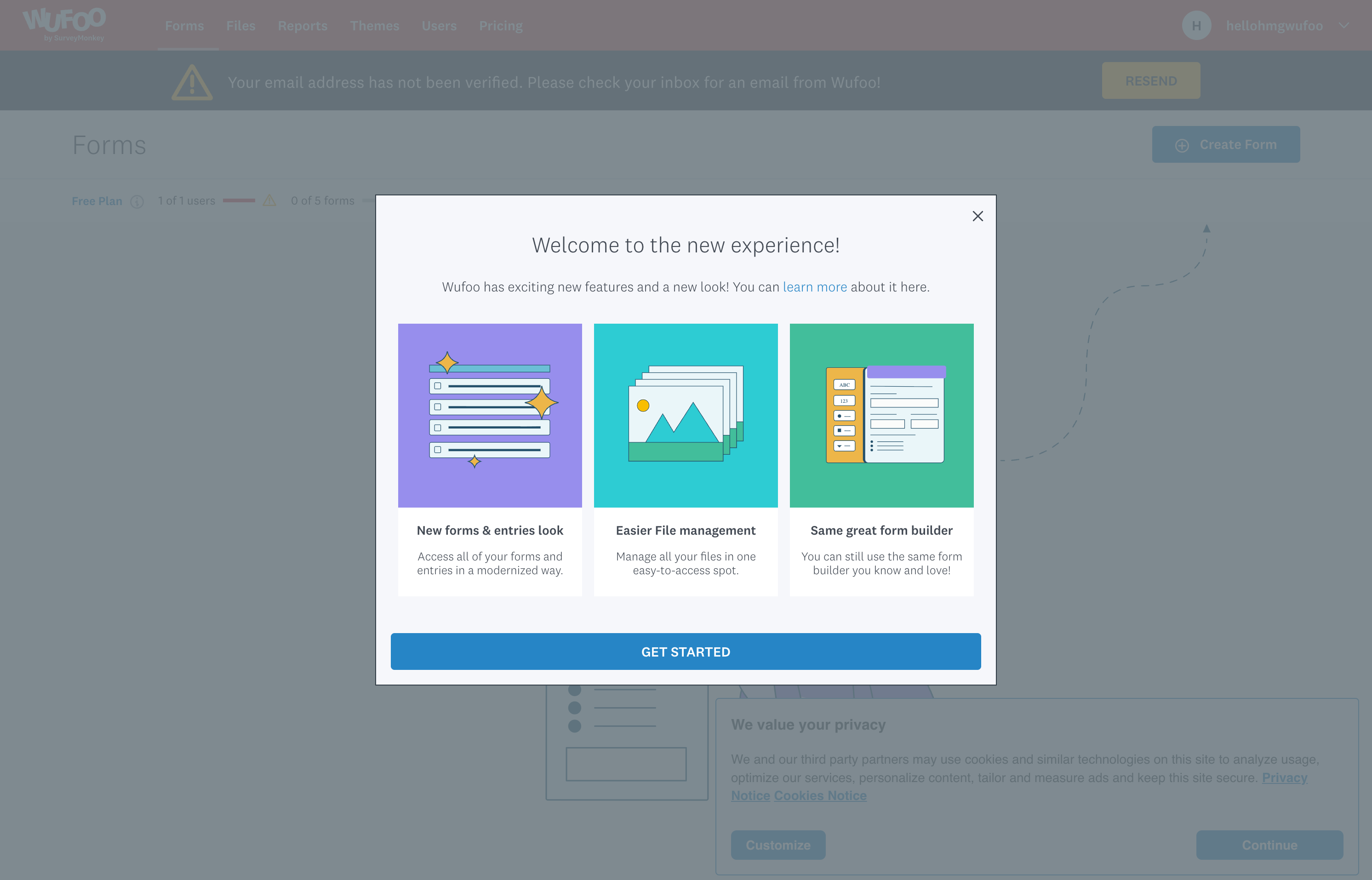Expand the hellohmgwufoo account dropdown
Screen dimensions: 1372x880
1343,25
